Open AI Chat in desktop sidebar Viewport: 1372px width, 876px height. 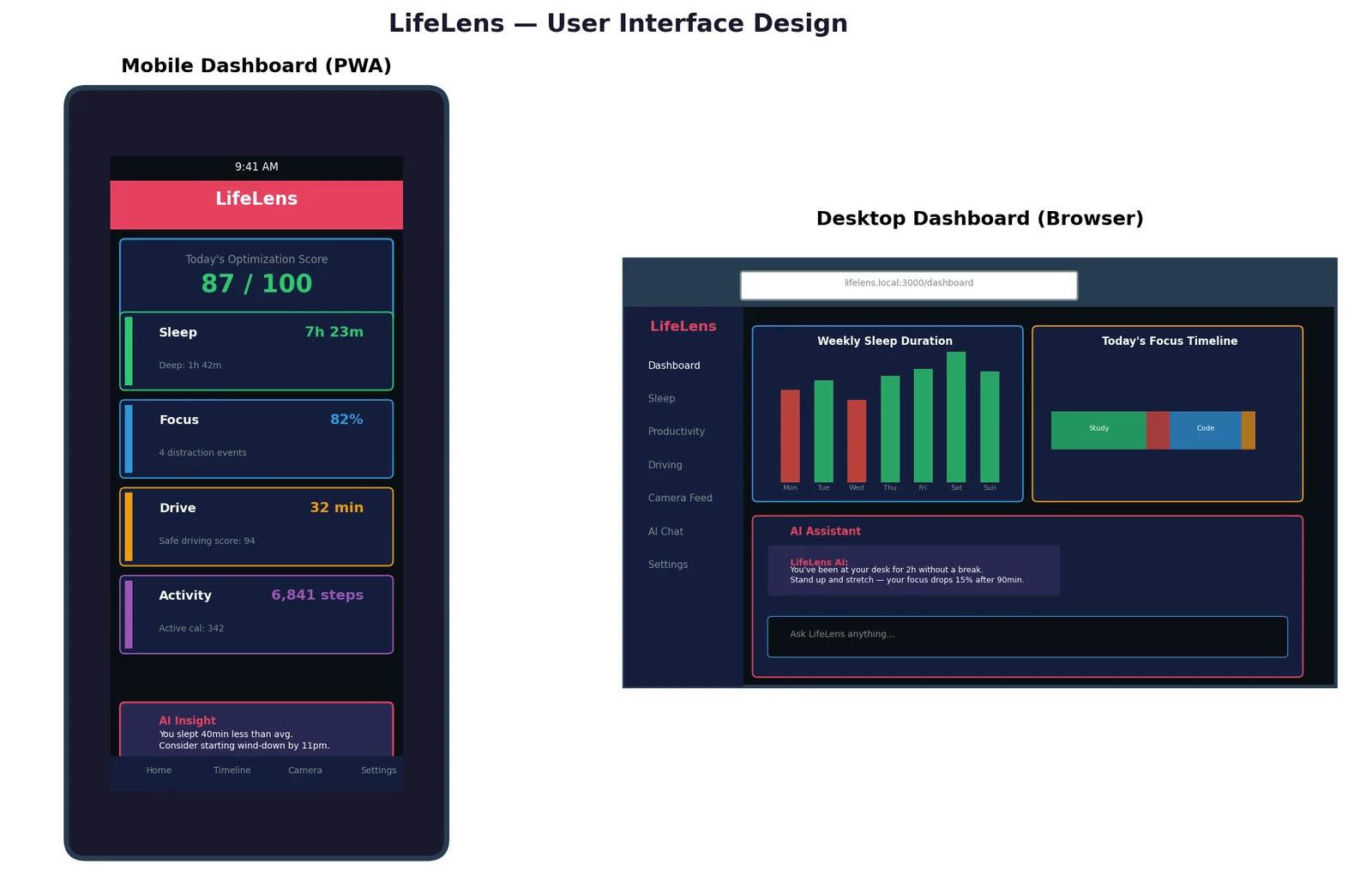pyautogui.click(x=665, y=532)
